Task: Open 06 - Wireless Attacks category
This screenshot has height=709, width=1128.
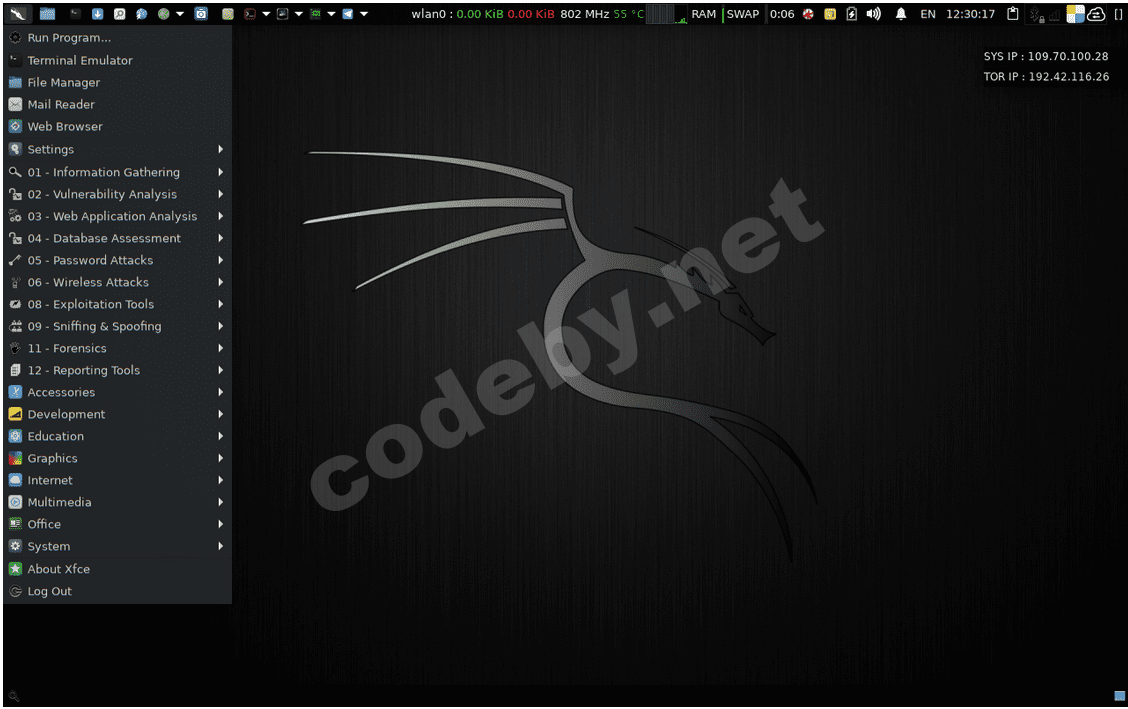Action: pyautogui.click(x=117, y=283)
